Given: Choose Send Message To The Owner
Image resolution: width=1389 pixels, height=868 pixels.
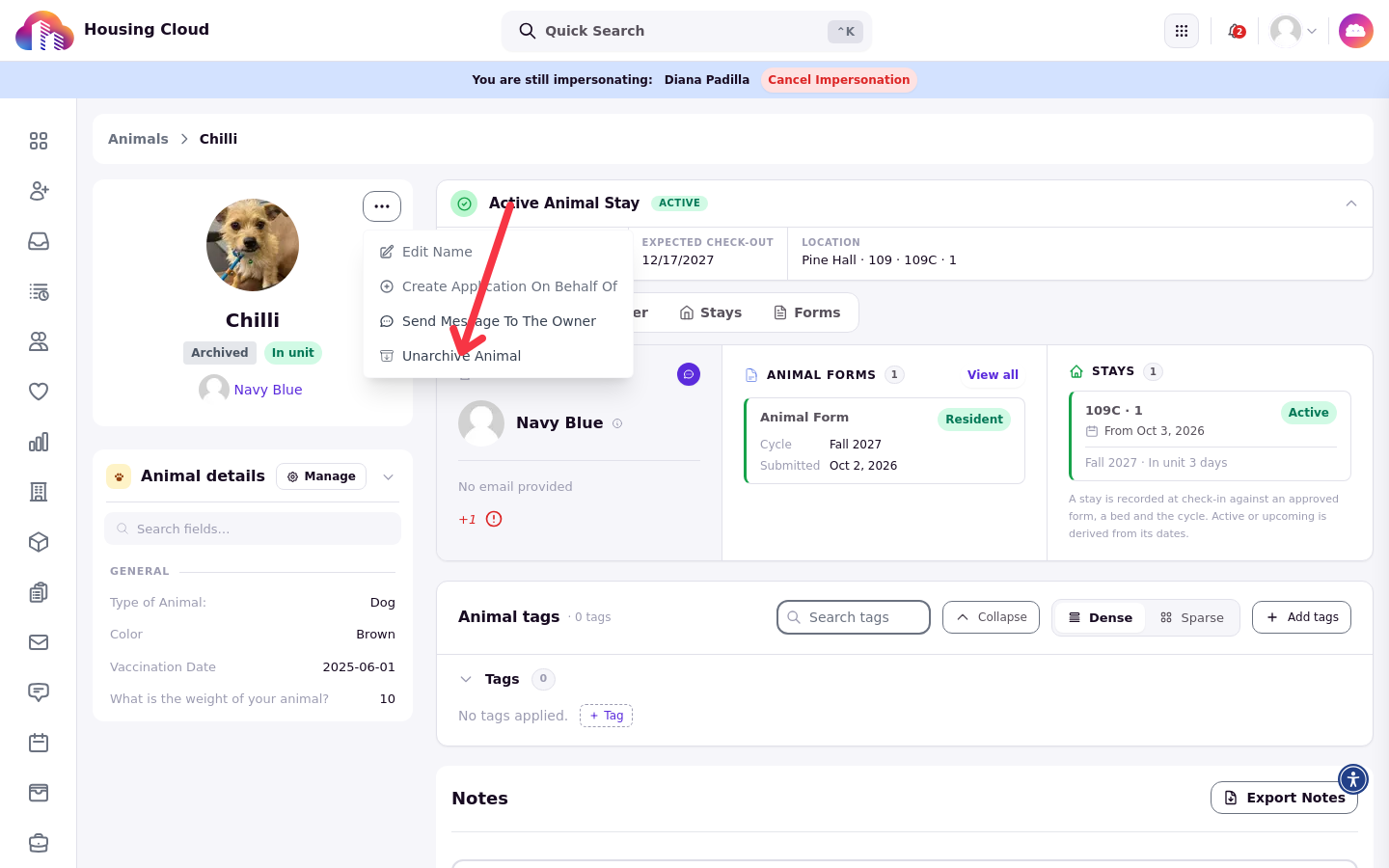Looking at the screenshot, I should click(498, 321).
